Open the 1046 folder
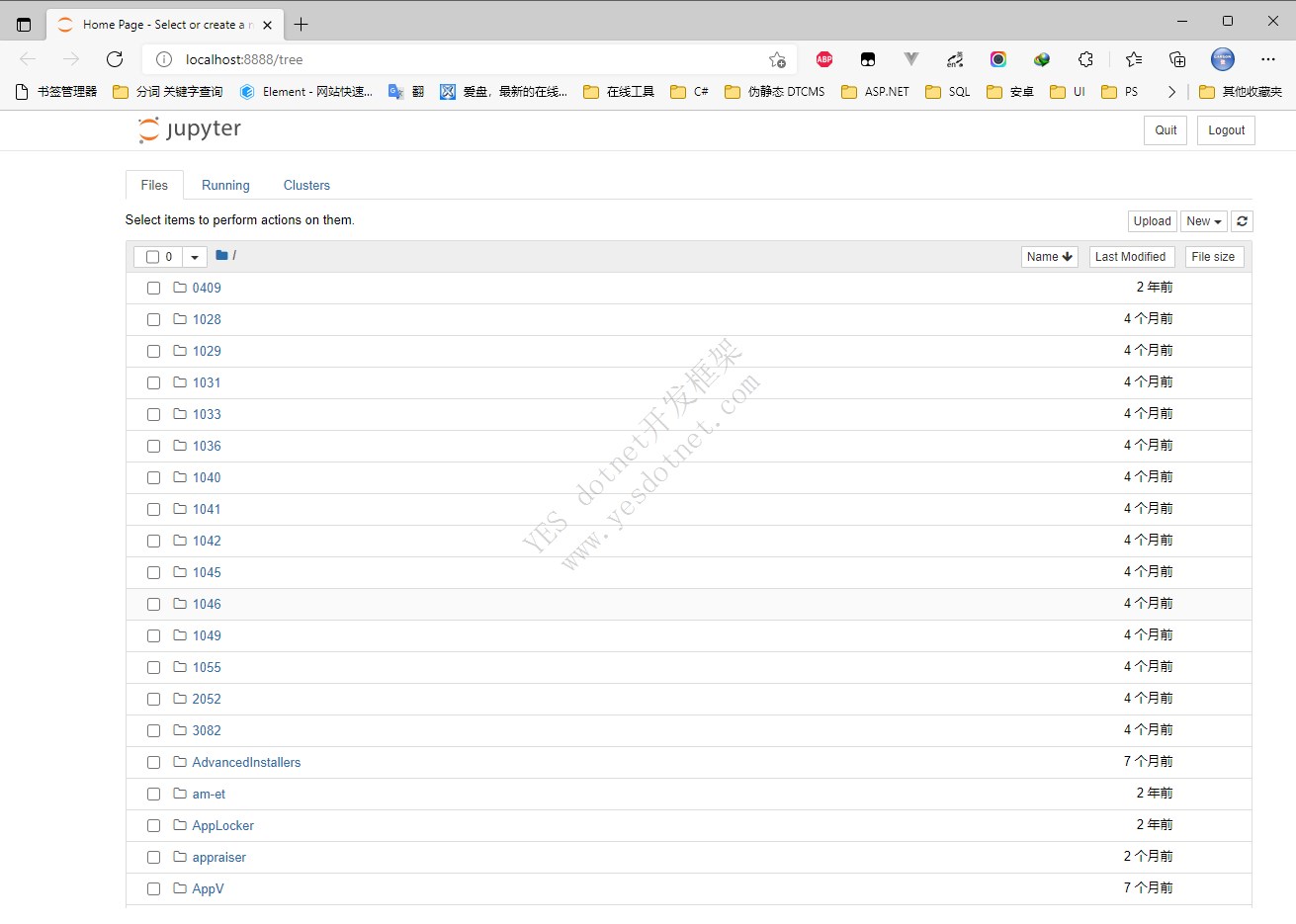This screenshot has width=1296, height=924. click(207, 604)
